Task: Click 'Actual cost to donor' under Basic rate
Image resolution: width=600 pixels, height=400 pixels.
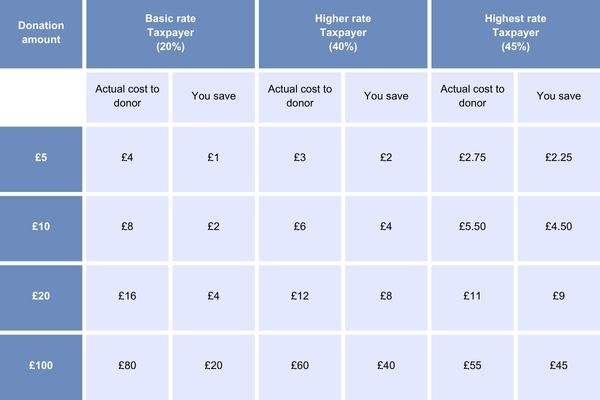Action: 127,97
